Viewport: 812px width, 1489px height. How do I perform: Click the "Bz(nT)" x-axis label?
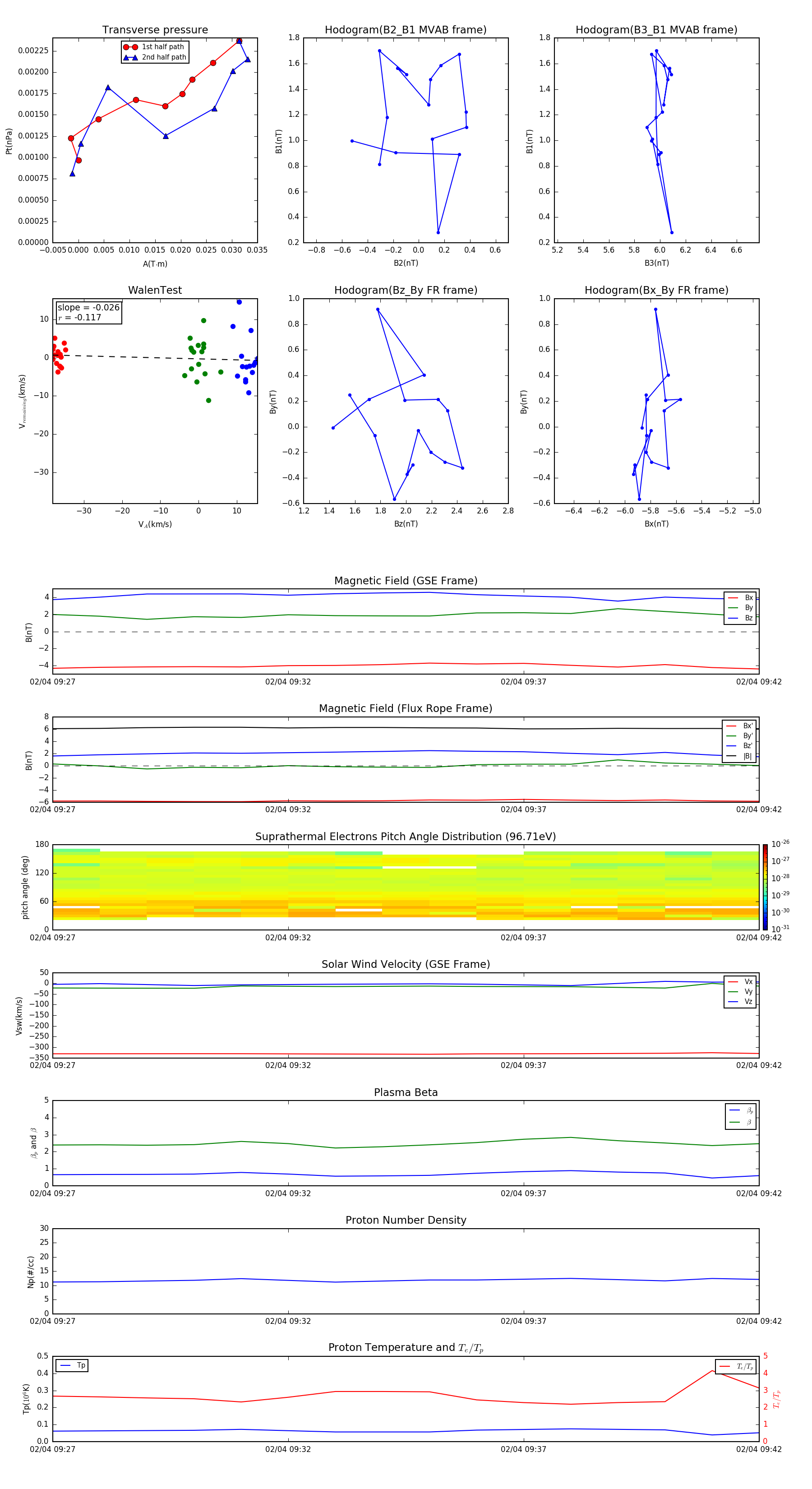click(406, 524)
